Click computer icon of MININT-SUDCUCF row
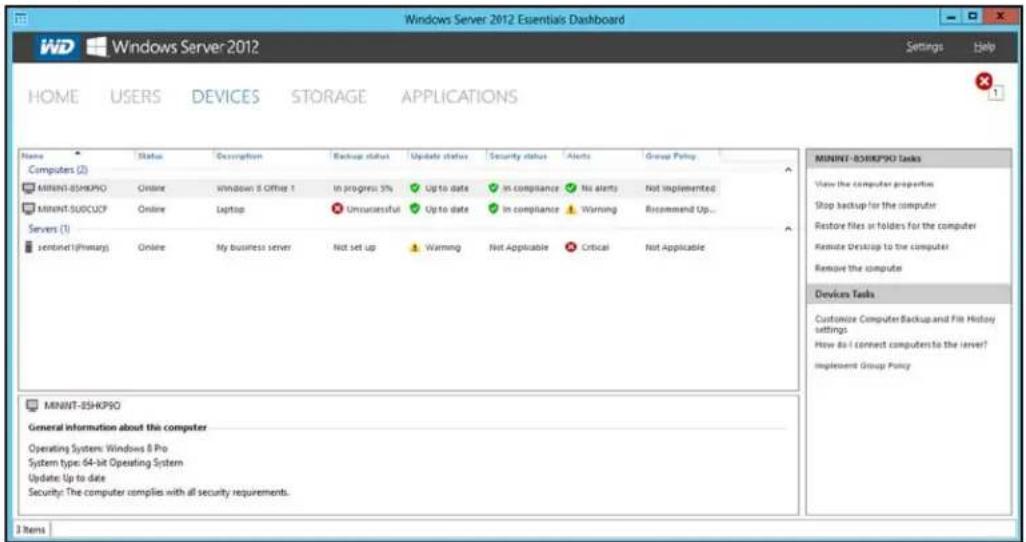The height and width of the screenshot is (542, 1026). click(28, 209)
